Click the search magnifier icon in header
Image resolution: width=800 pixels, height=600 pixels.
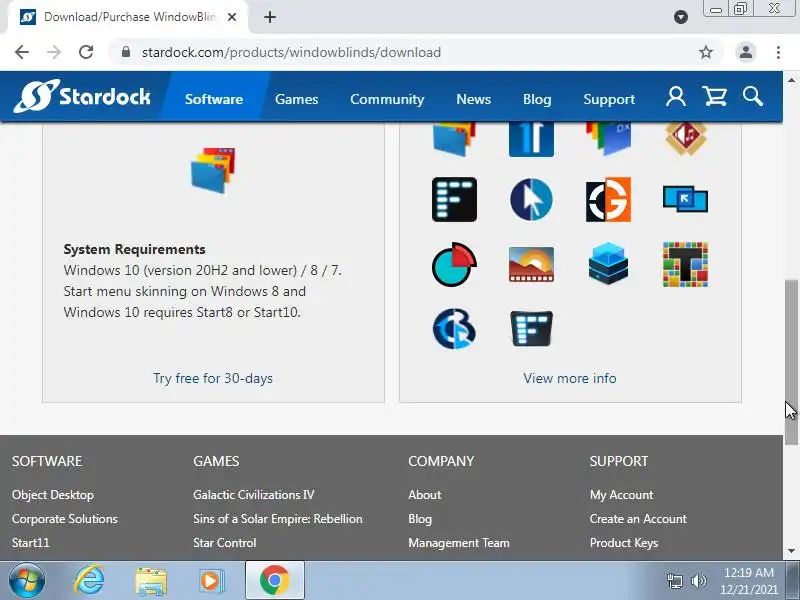(753, 96)
